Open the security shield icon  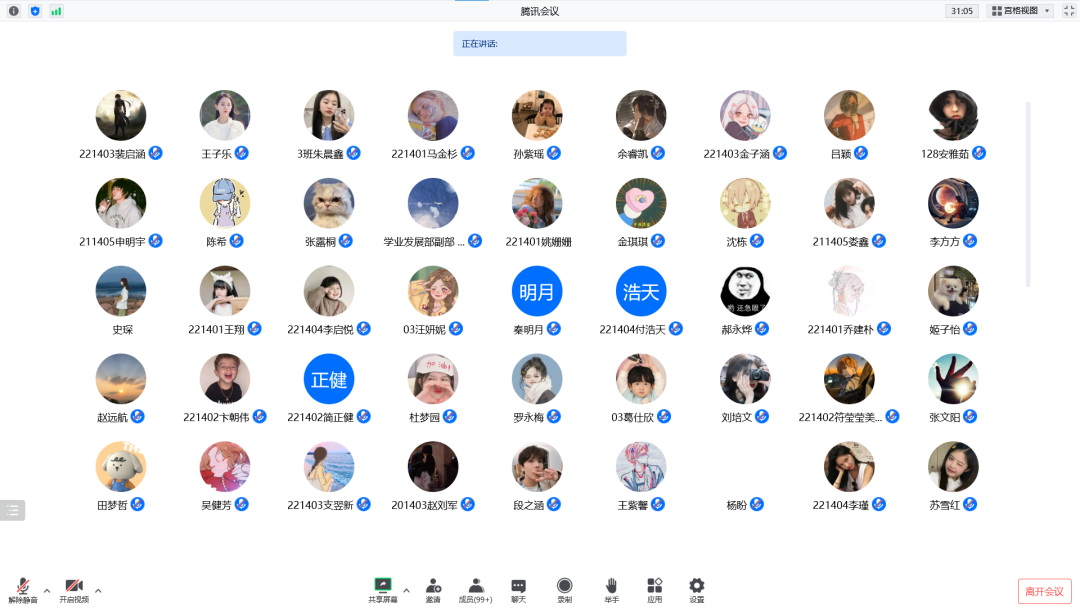[x=35, y=11]
